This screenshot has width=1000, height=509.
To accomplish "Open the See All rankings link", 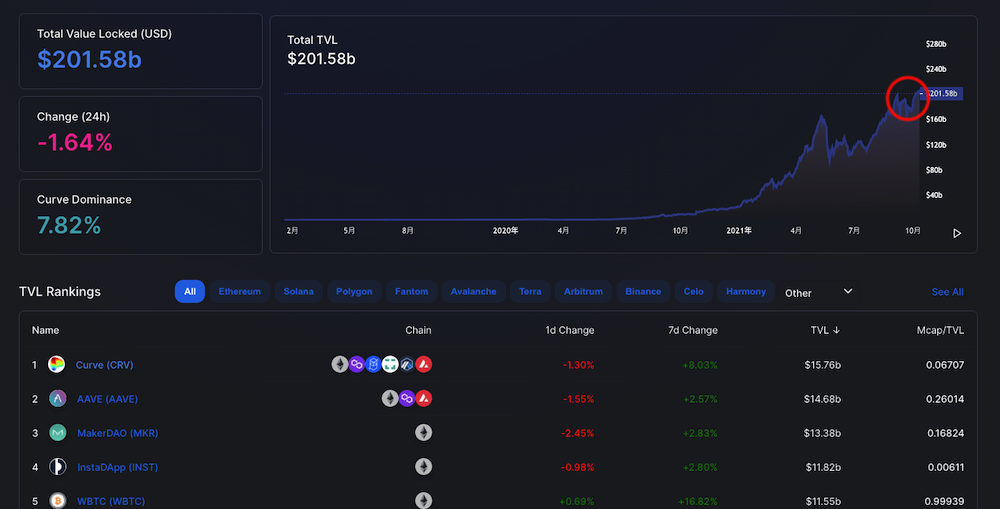I will coord(947,292).
